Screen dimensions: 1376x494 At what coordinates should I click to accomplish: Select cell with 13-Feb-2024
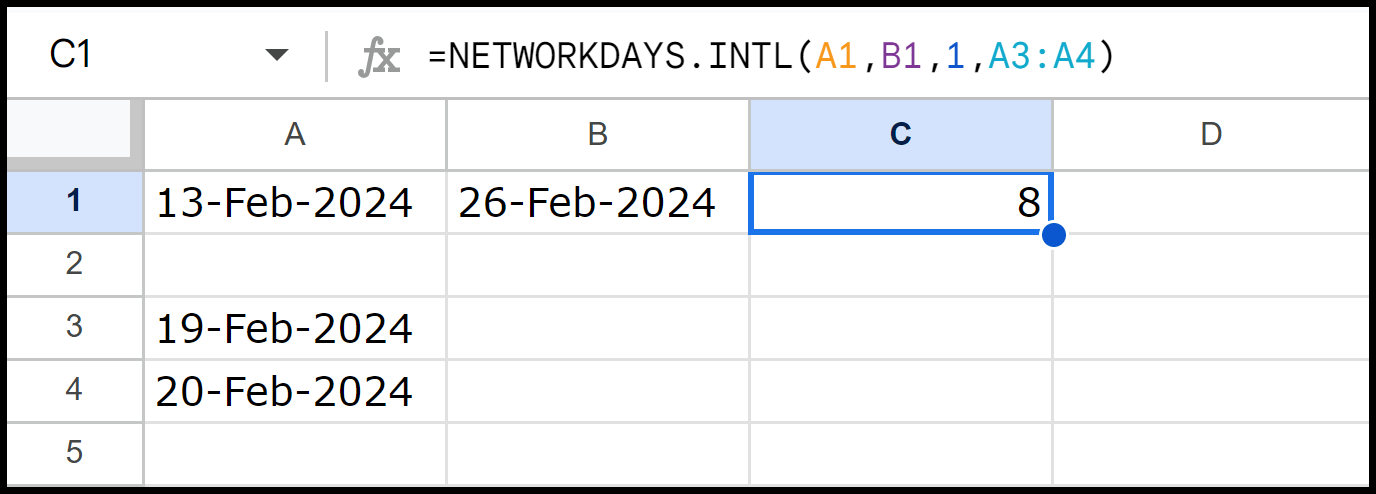tap(295, 202)
